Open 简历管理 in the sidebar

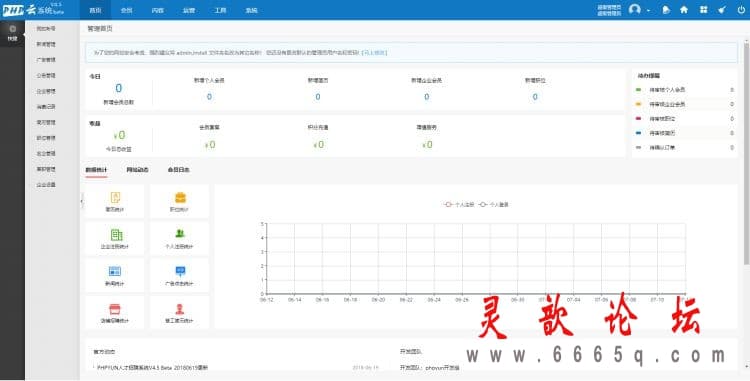tap(46, 122)
